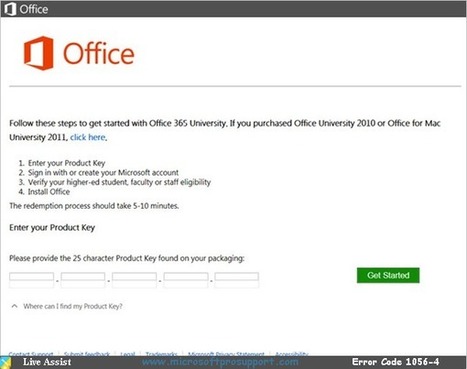Image resolution: width=467 pixels, height=369 pixels.
Task: Click the Live Assist icon in bottom corner
Action: (6, 363)
